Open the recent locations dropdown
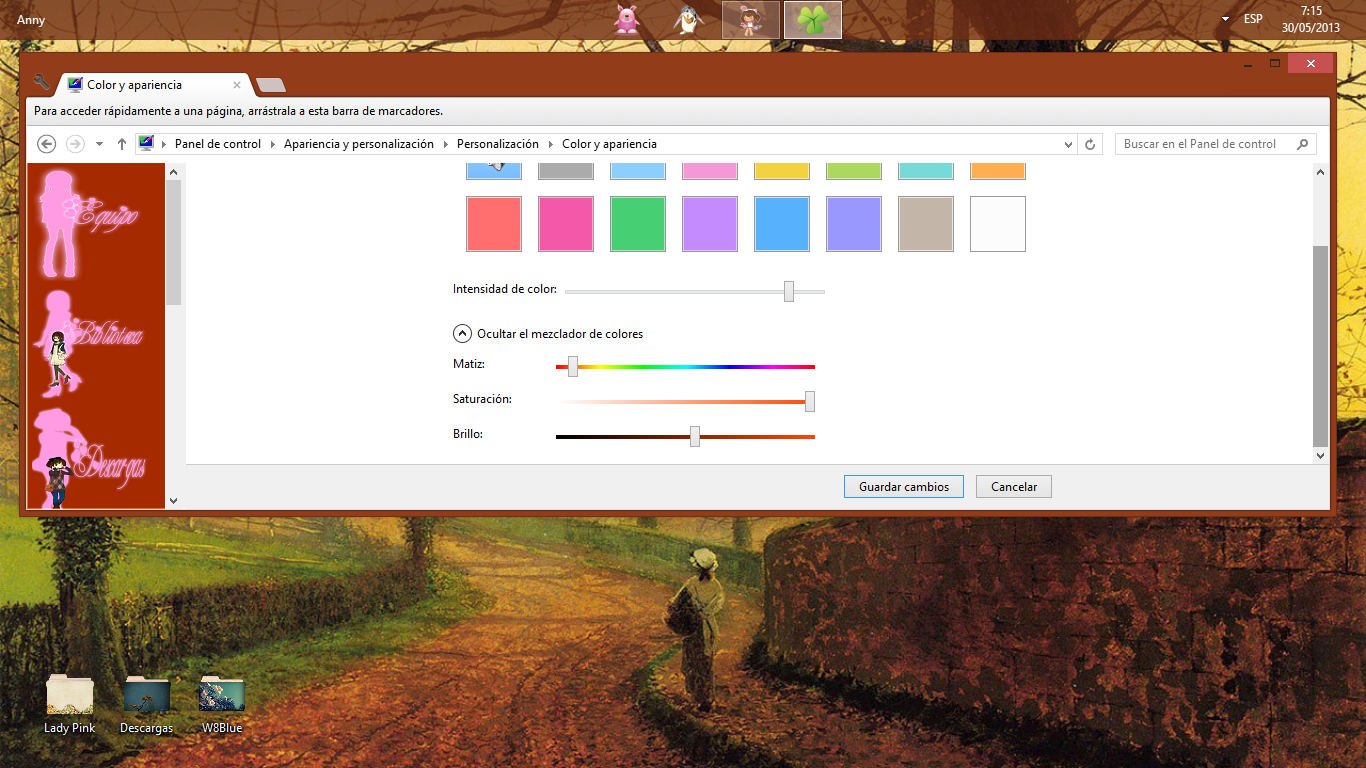Screen dimensions: 1366x768 pyautogui.click(x=99, y=144)
